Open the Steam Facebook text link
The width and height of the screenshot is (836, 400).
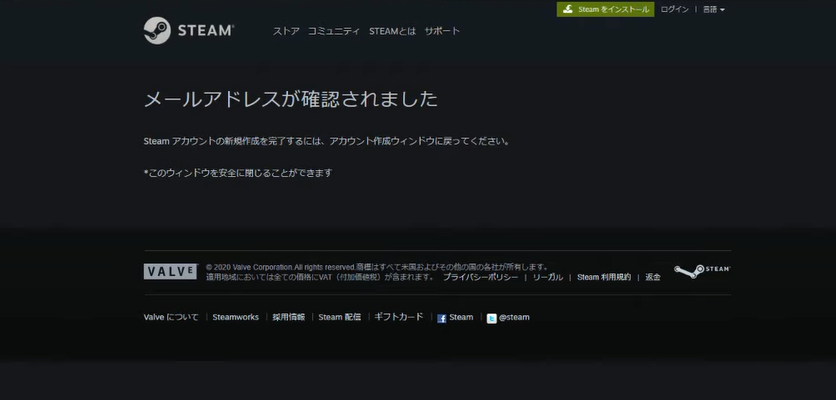pos(461,317)
